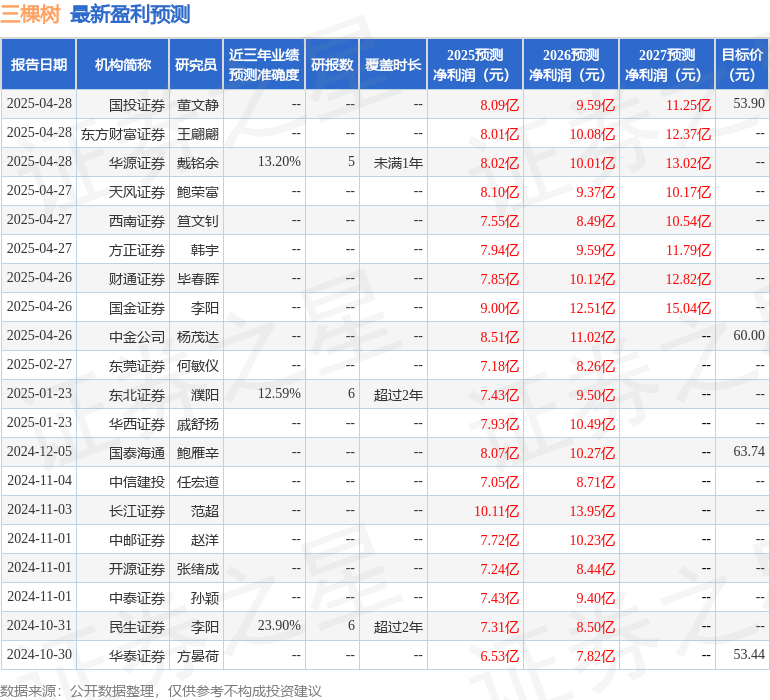770x700 pixels.
Task: Click researcher name 方晏荷
Action: [197, 656]
